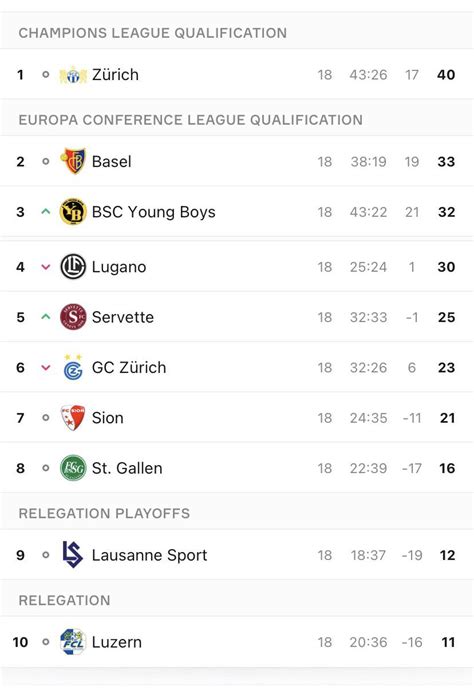
Task: Select the St. Gallen badge
Action: tap(73, 468)
